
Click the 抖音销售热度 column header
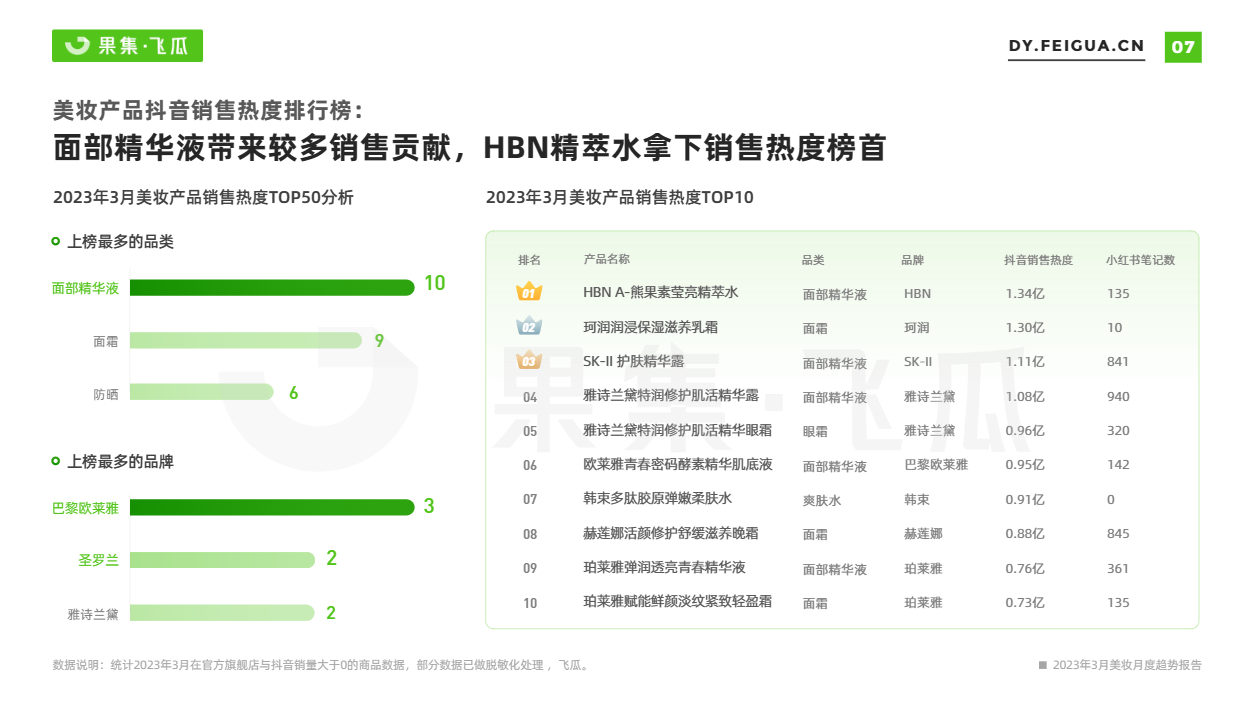coord(1038,260)
